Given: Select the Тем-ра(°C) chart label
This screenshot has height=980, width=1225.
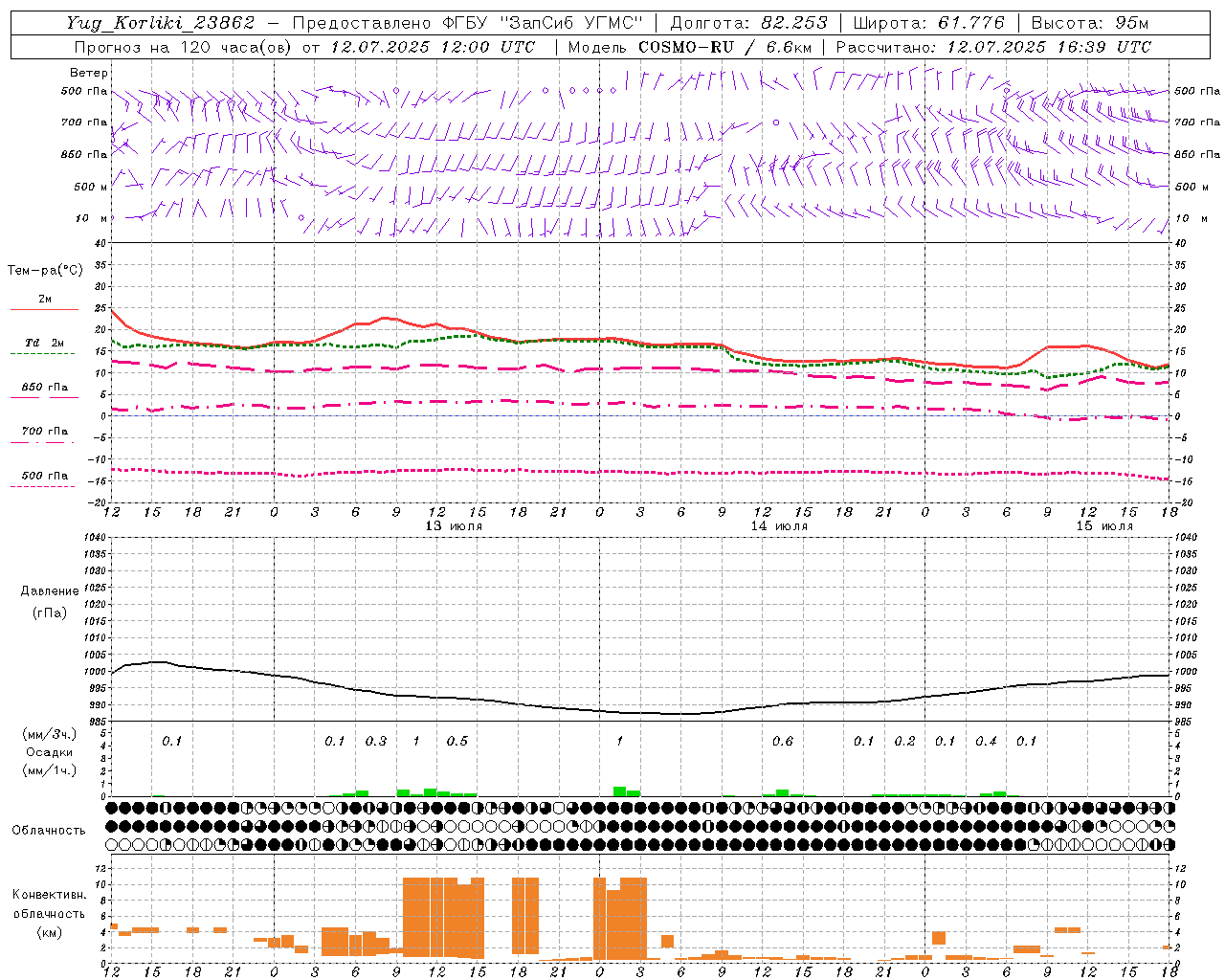Looking at the screenshot, I should point(45,271).
